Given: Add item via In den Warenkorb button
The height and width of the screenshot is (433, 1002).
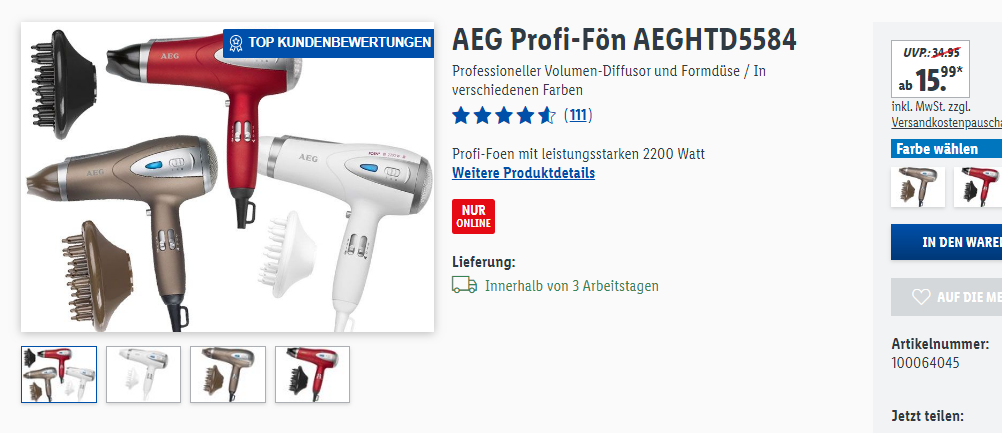Looking at the screenshot, I should [946, 242].
